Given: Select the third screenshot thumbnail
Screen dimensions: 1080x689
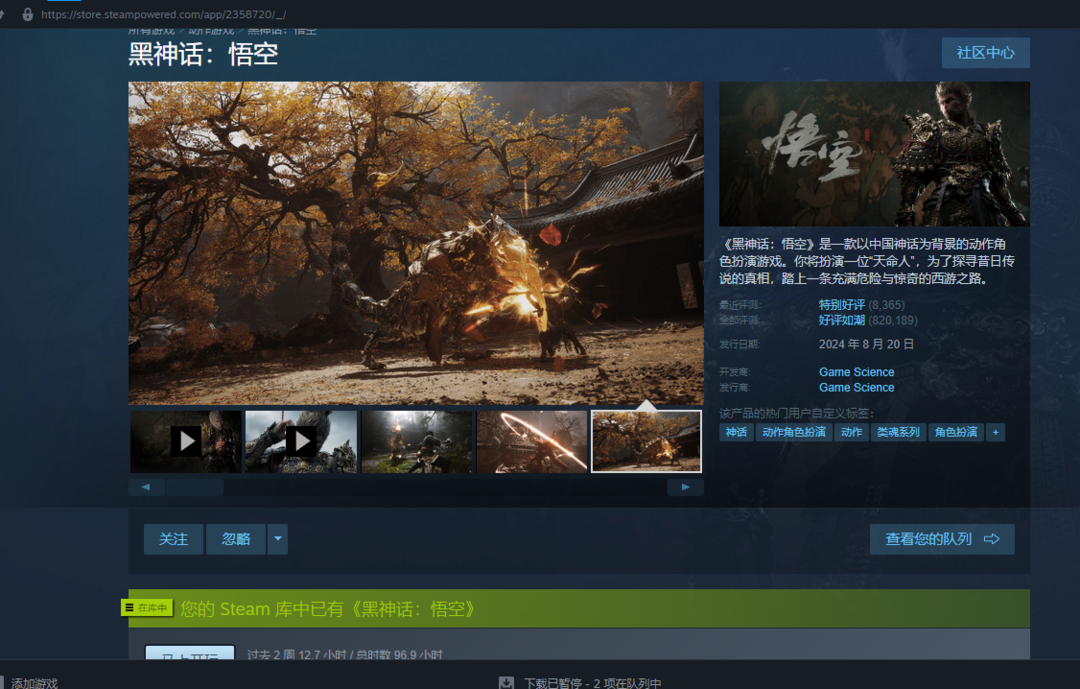Looking at the screenshot, I should coord(416,441).
